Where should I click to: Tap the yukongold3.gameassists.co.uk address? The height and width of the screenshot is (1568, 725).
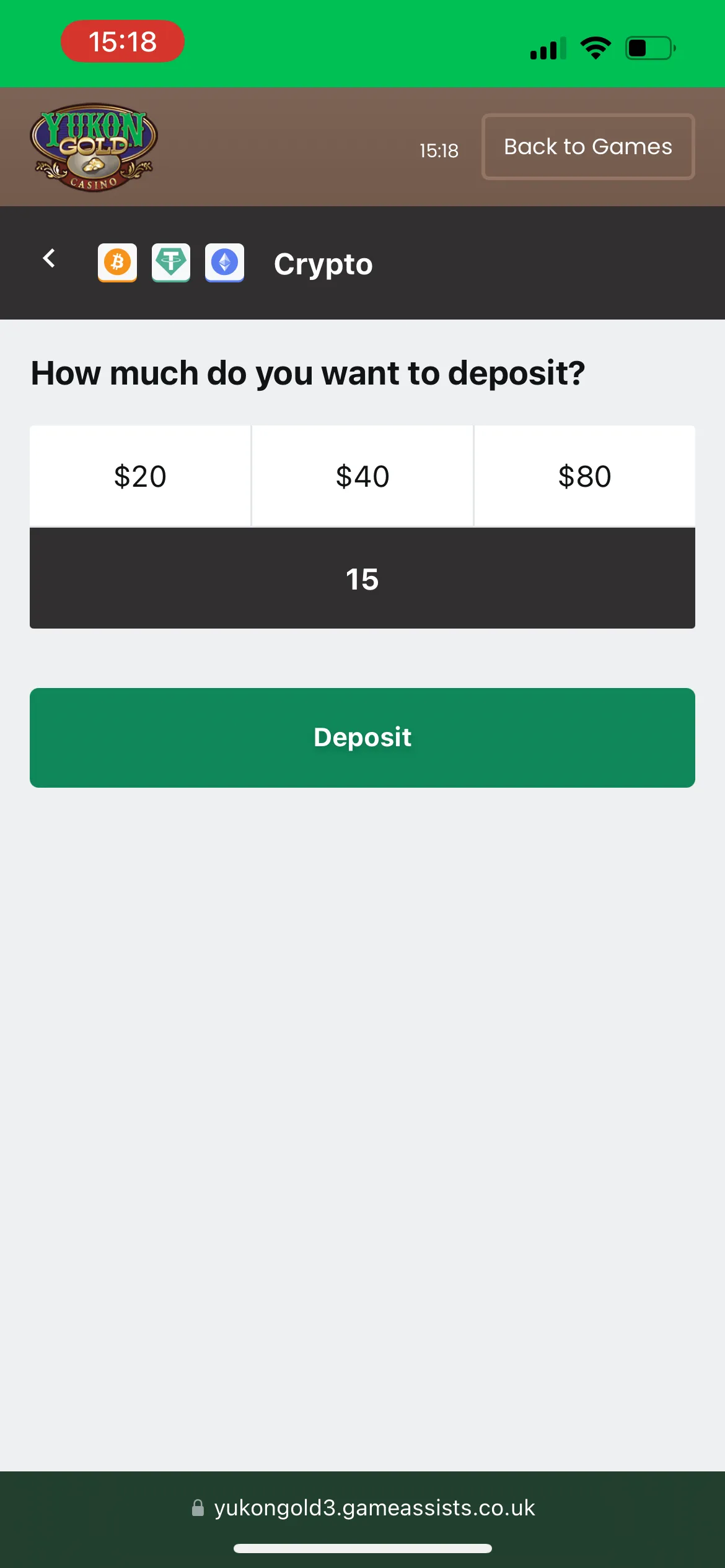[374, 1508]
